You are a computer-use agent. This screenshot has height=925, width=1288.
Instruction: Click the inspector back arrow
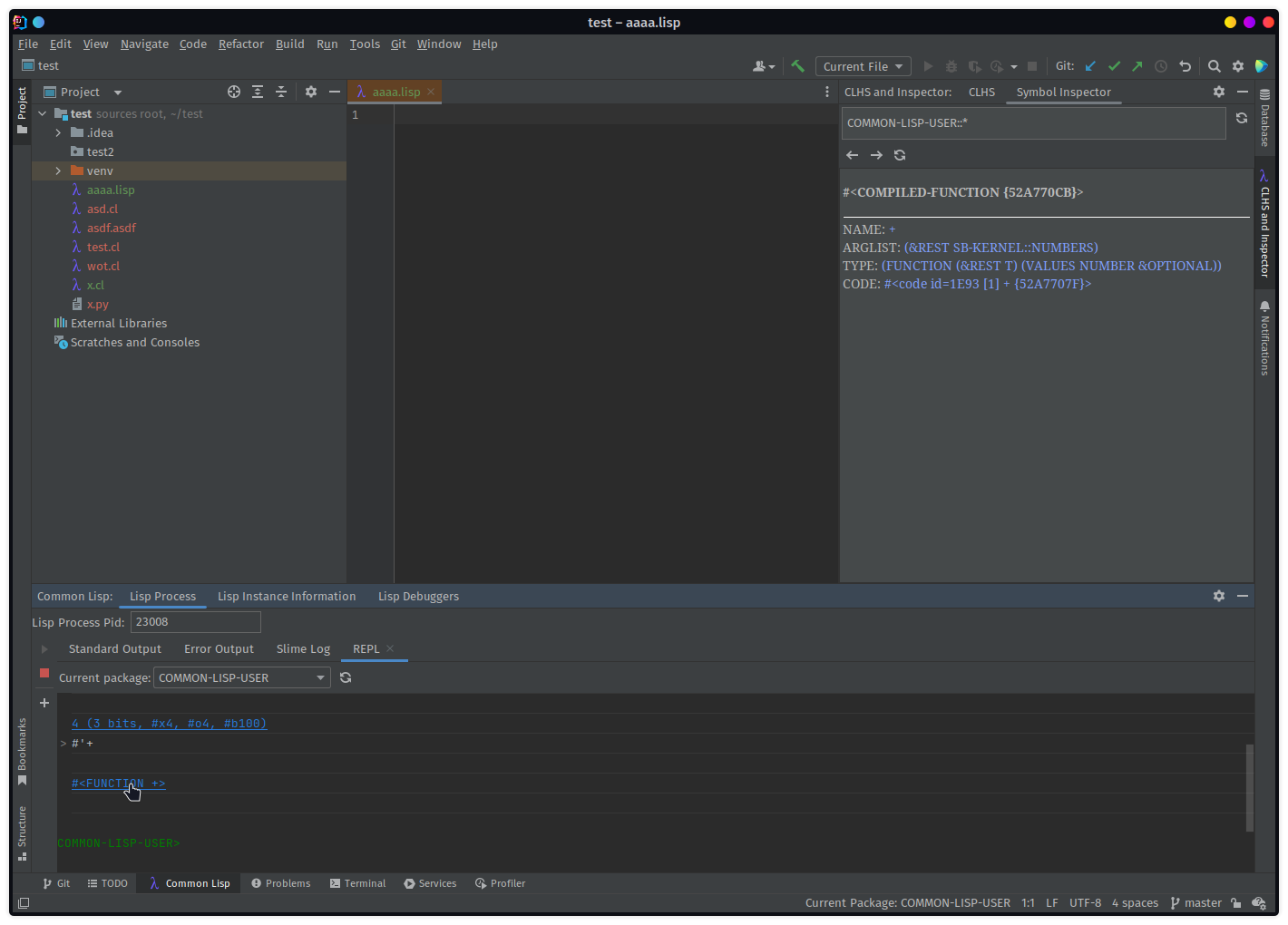[852, 155]
